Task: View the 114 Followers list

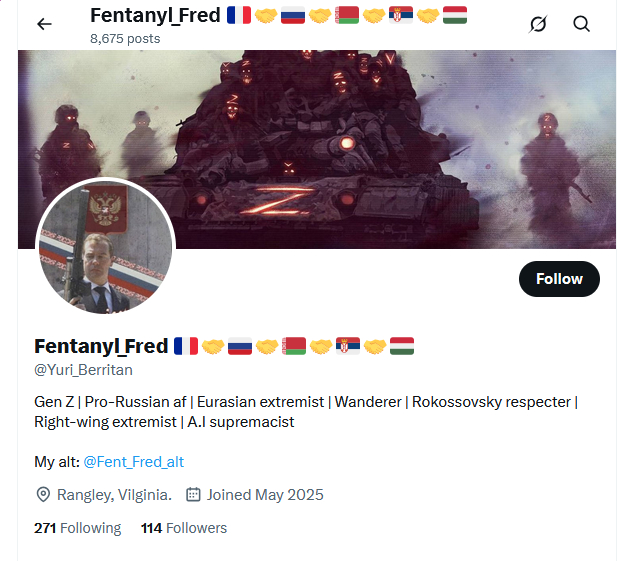Action: click(184, 528)
